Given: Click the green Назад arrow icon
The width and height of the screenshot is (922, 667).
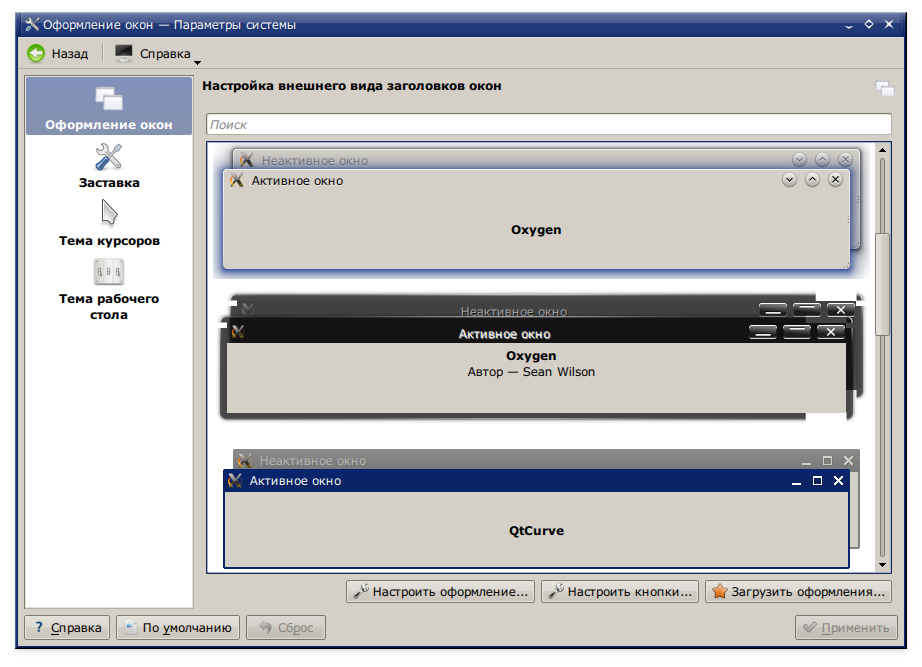Looking at the screenshot, I should coord(36,53).
